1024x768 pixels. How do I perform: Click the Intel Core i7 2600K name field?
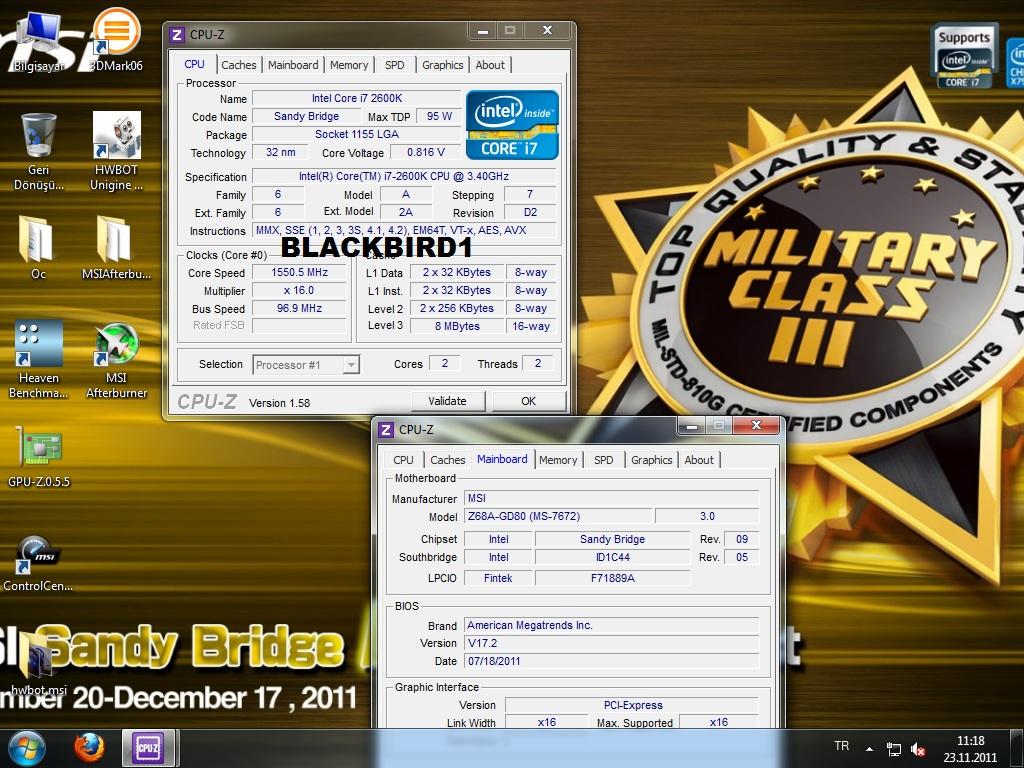pos(357,98)
